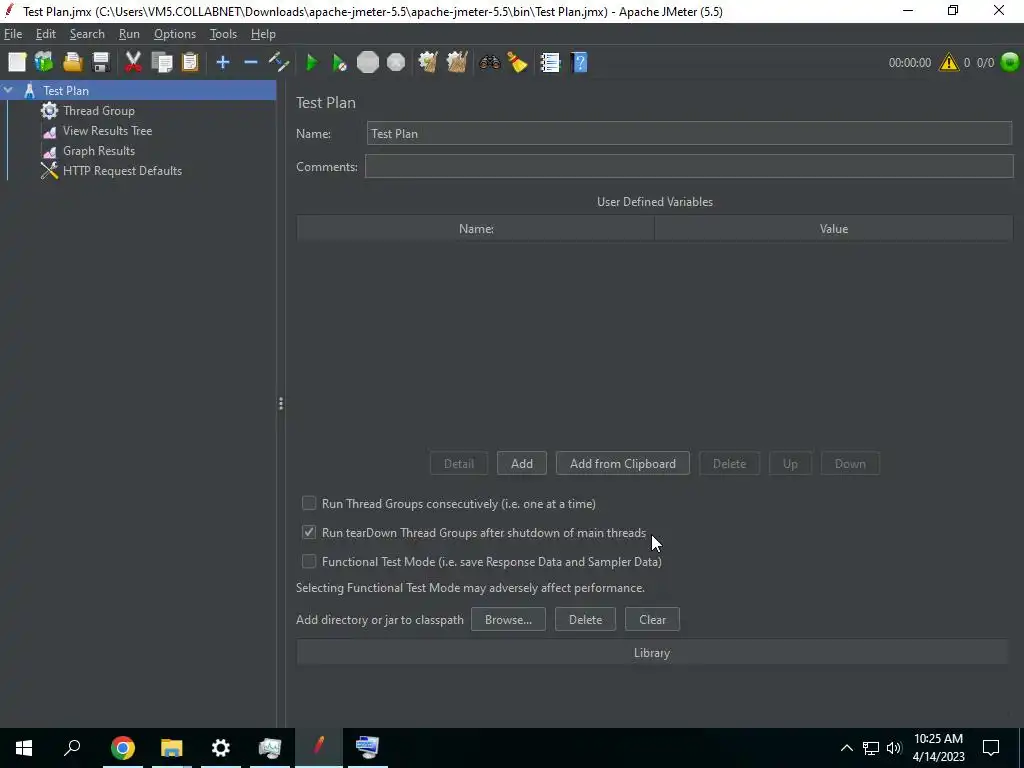Show log viewer via warning triangle icon
1024x768 pixels.
click(948, 63)
